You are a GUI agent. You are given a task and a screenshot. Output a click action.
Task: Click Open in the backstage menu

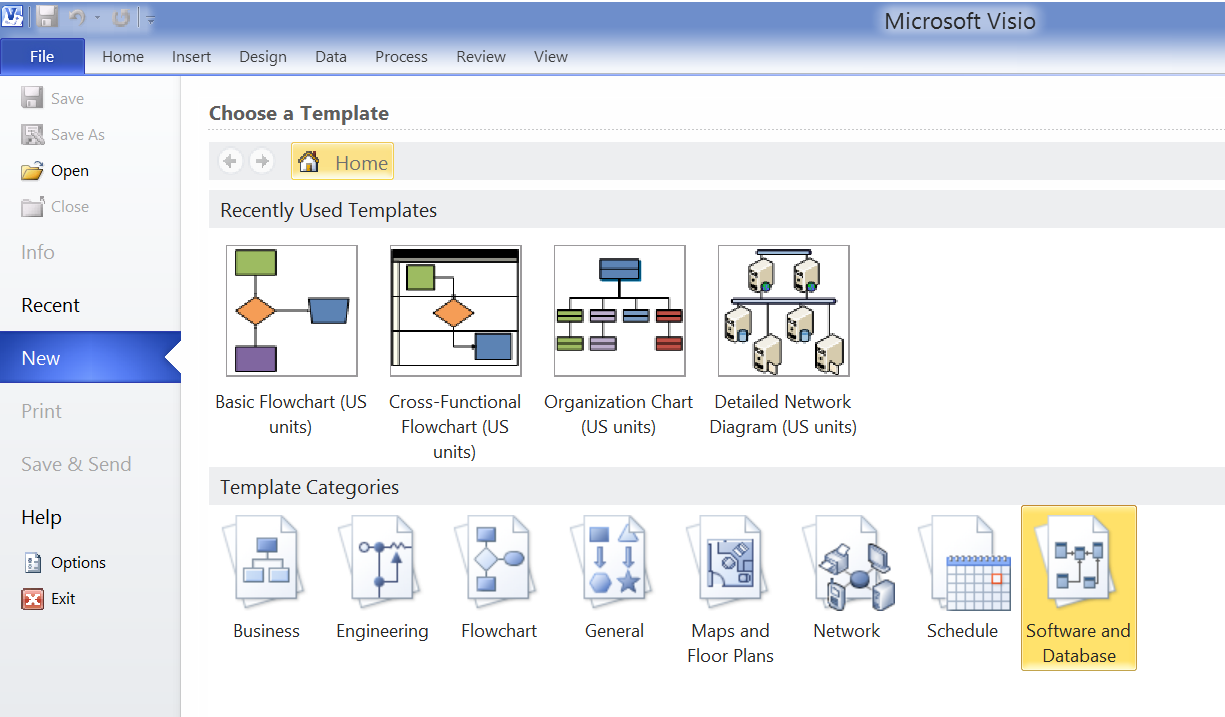[x=56, y=171]
